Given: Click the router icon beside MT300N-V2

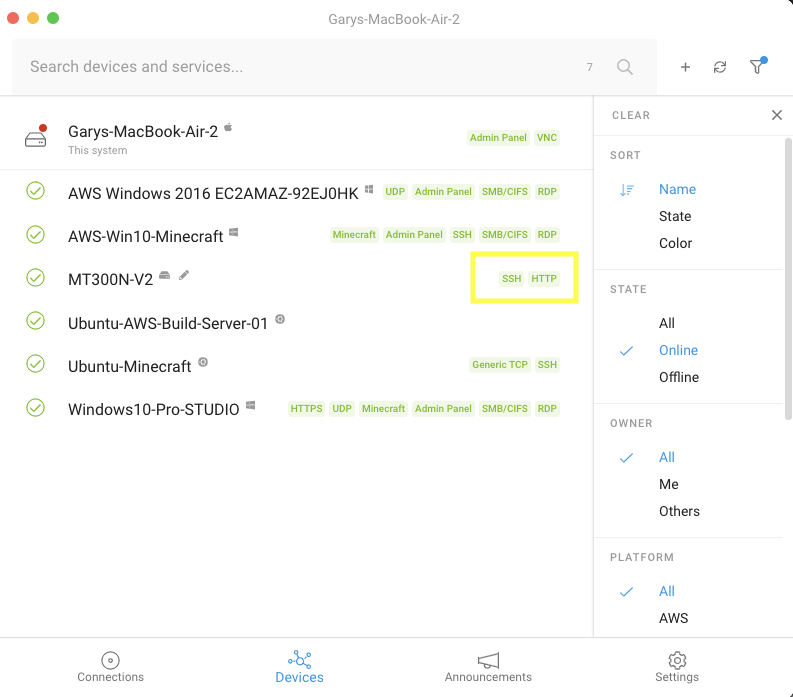Looking at the screenshot, I should pos(165,275).
